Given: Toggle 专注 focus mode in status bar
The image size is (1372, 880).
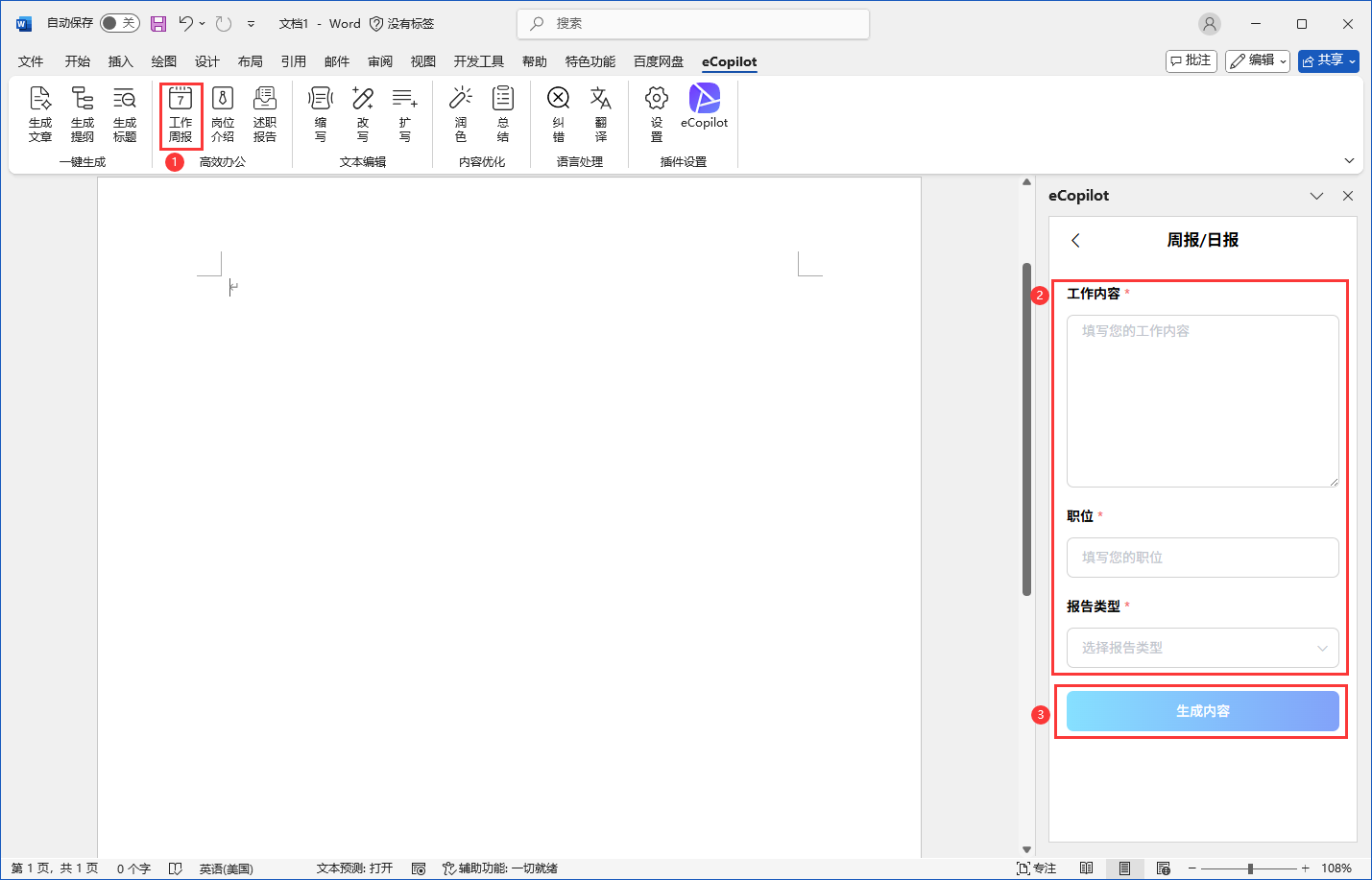Looking at the screenshot, I should pyautogui.click(x=1036, y=868).
